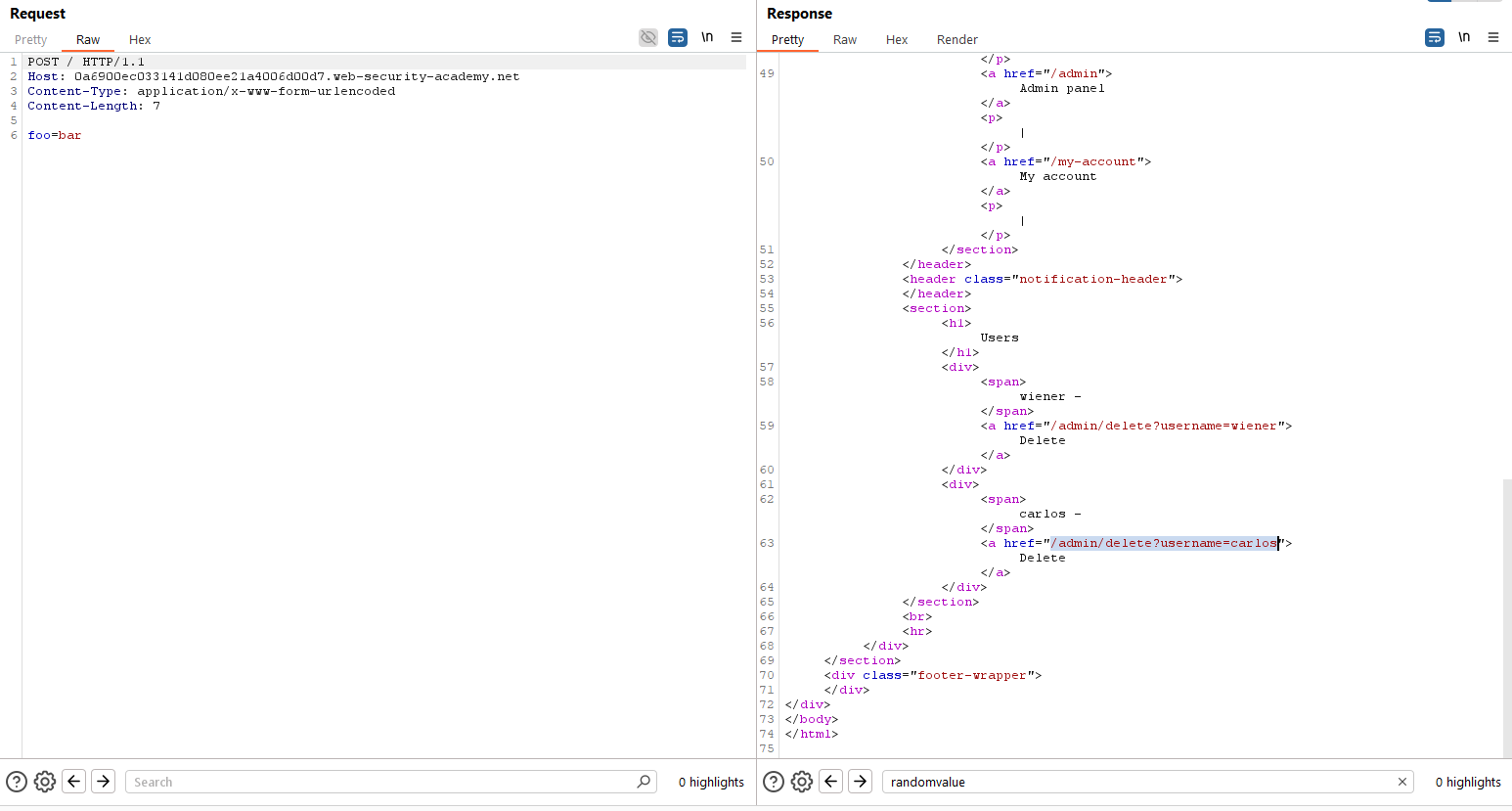Toggle line wrapping in the Request editor

678,38
